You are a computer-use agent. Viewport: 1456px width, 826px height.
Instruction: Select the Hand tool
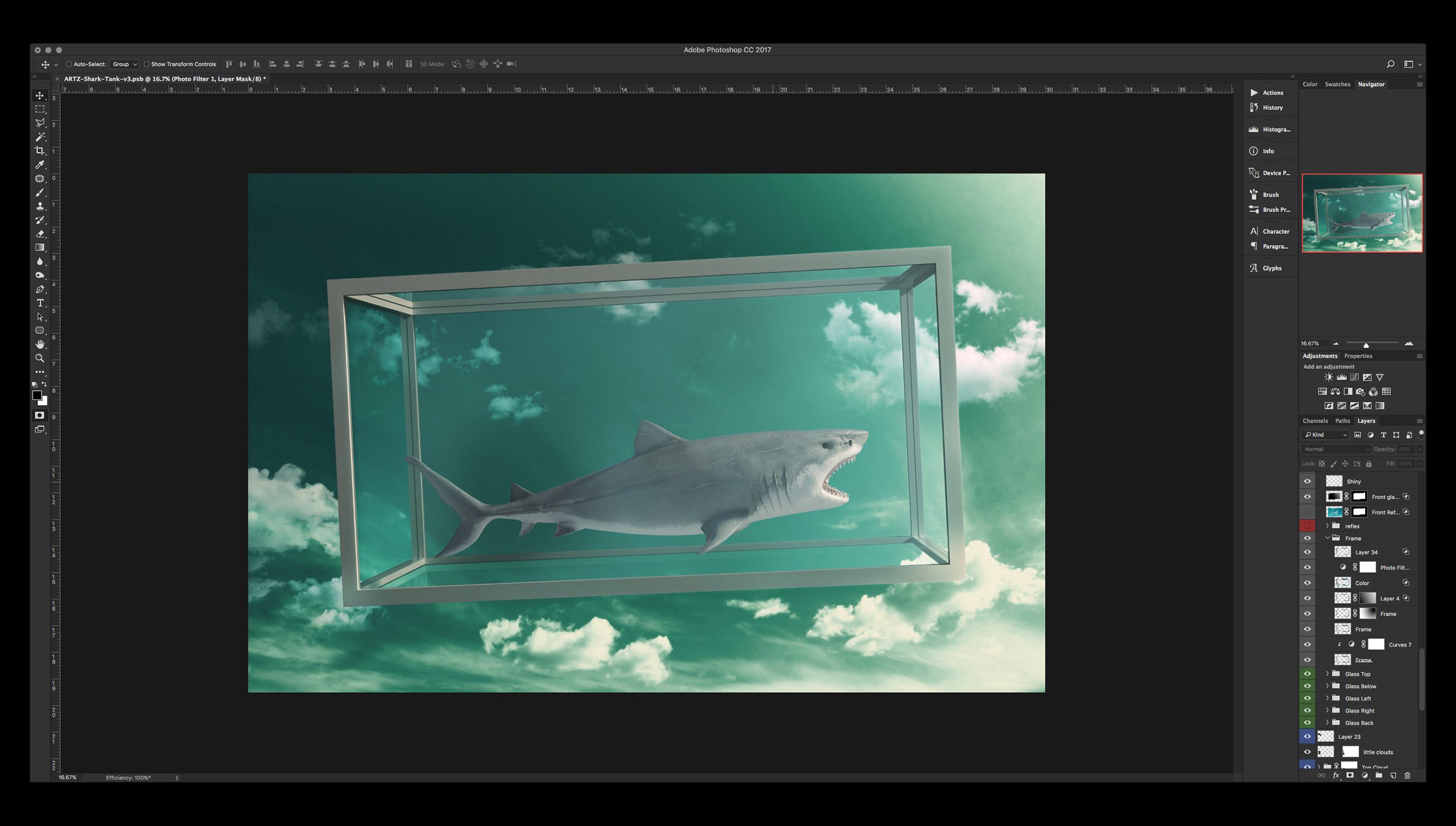tap(40, 344)
